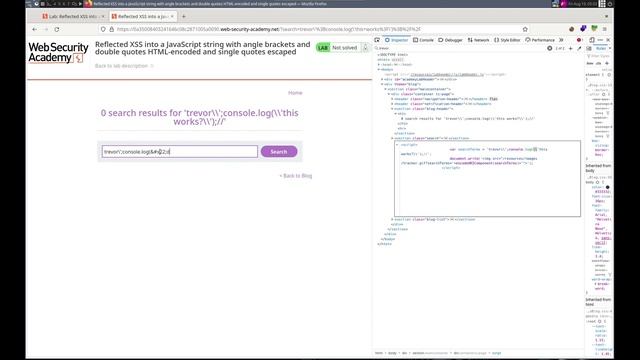The image size is (640, 360).
Task: Click the red error count icon
Action: tap(579, 40)
